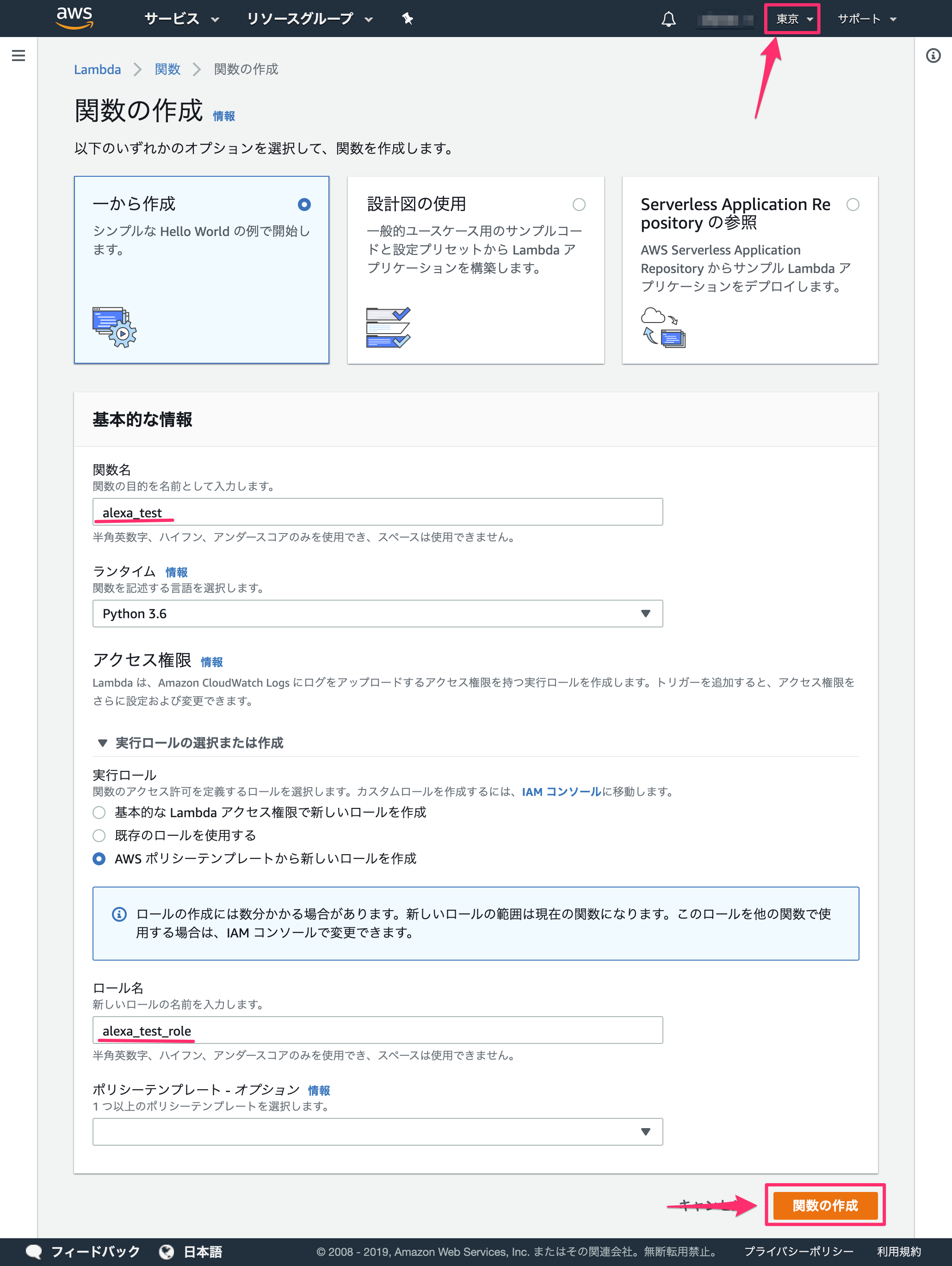
Task: Open the notifications bell icon
Action: point(668,19)
